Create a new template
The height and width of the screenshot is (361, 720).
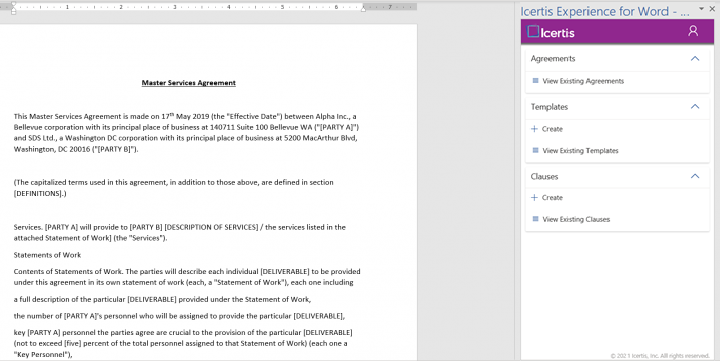pos(552,129)
